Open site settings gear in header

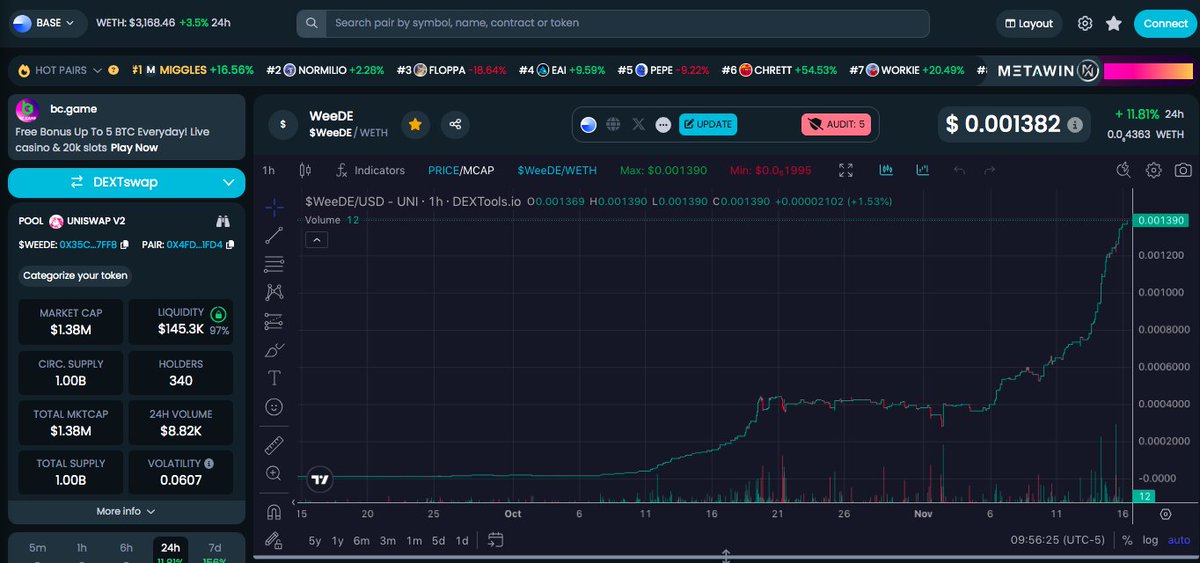pyautogui.click(x=1085, y=23)
